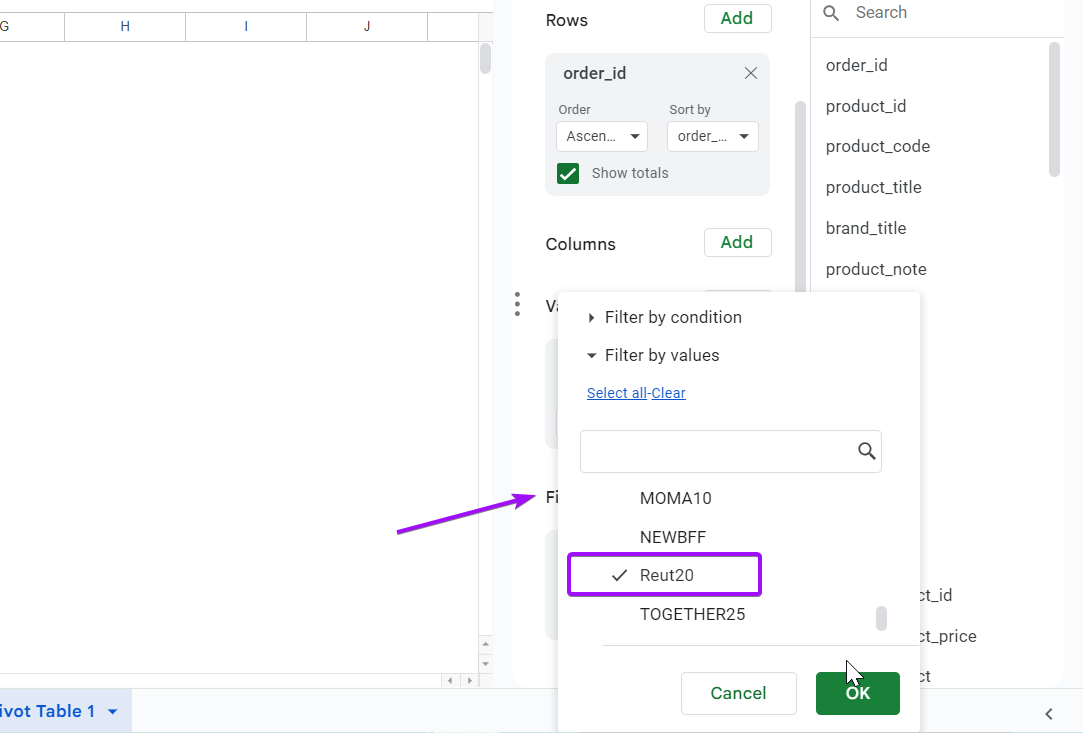Click the filter values list scrollbar
This screenshot has height=733, width=1083.
(x=881, y=618)
